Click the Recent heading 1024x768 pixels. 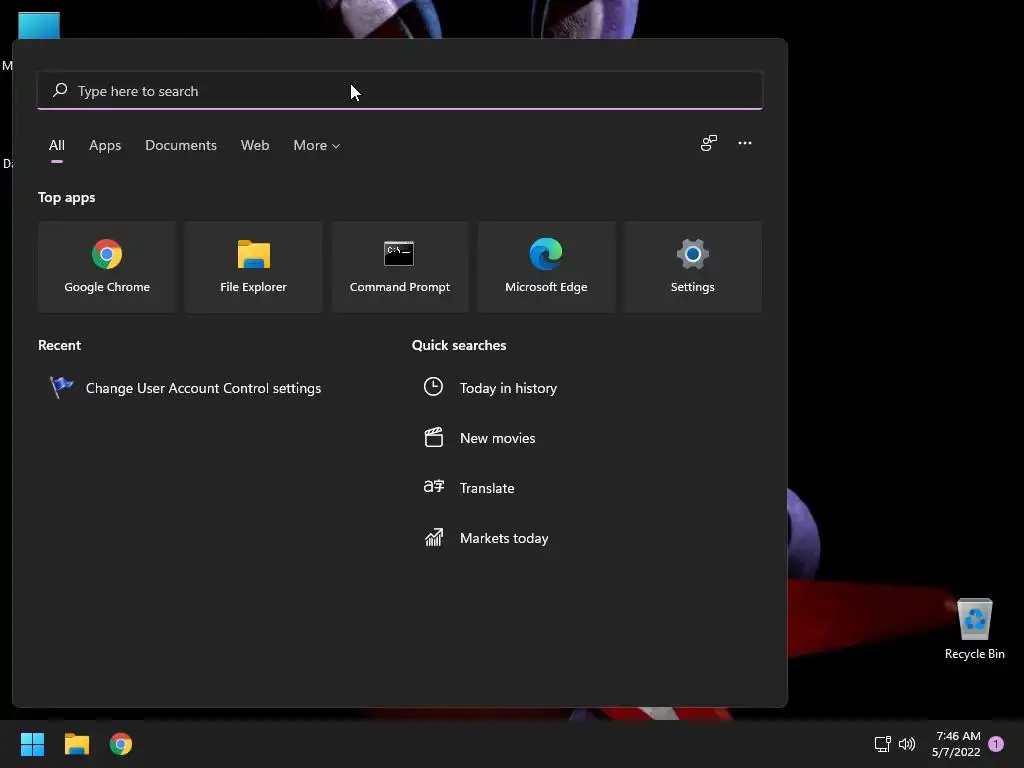pyautogui.click(x=59, y=345)
